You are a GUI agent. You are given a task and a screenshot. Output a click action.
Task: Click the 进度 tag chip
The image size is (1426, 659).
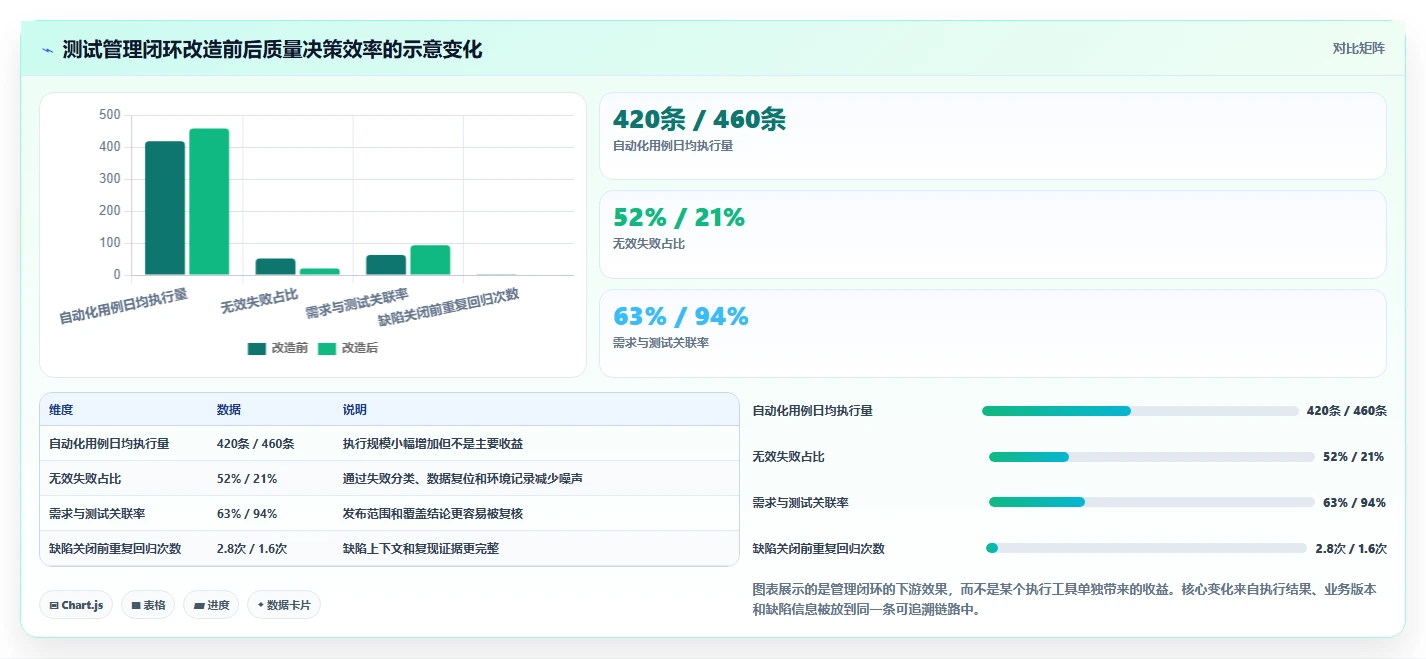tap(211, 605)
